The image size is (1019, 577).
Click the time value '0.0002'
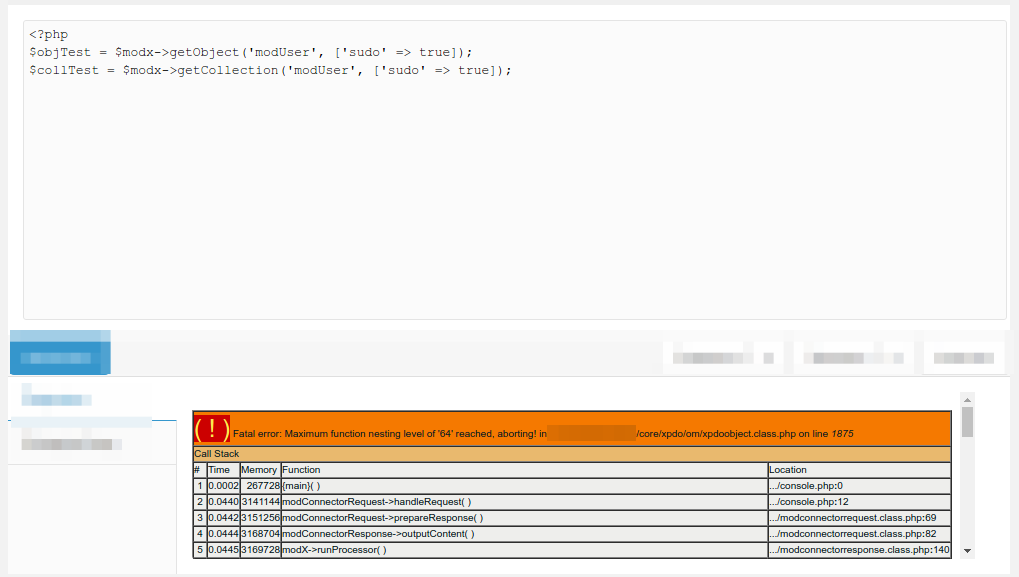pyautogui.click(x=223, y=486)
